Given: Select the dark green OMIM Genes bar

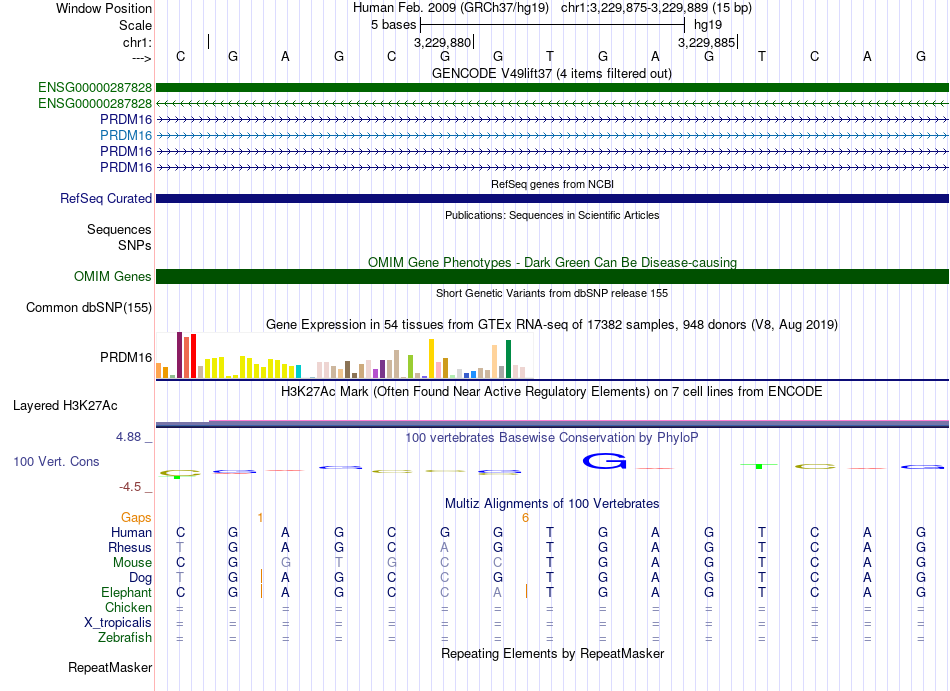Looking at the screenshot, I should pos(552,277).
